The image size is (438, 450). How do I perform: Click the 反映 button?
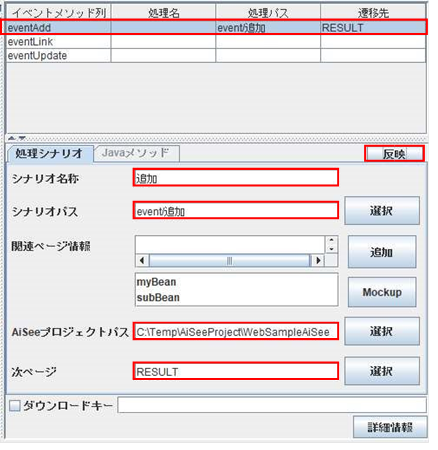(394, 154)
